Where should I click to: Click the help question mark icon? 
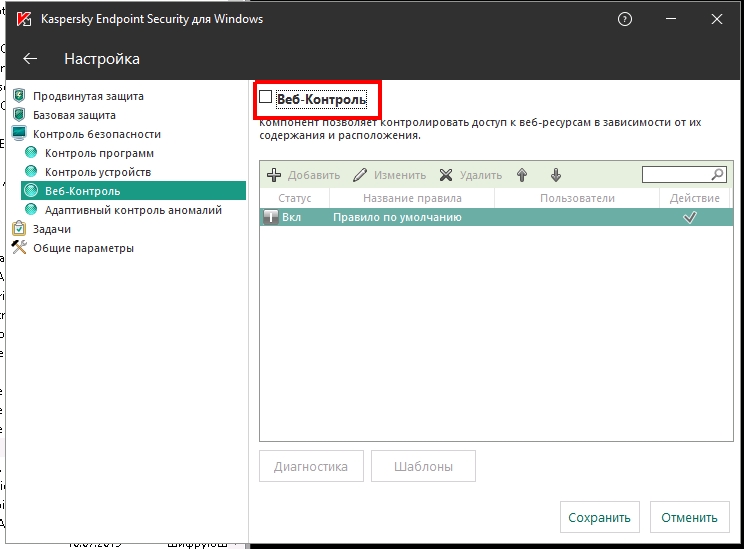point(625,19)
